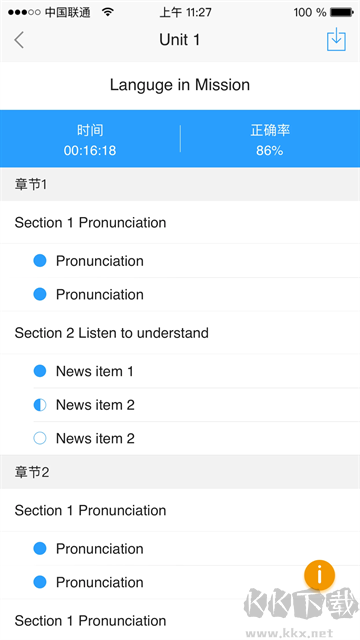Viewport: 360px width, 640px height.
Task: Tap the 章节1 chapter header
Action: pos(180,184)
